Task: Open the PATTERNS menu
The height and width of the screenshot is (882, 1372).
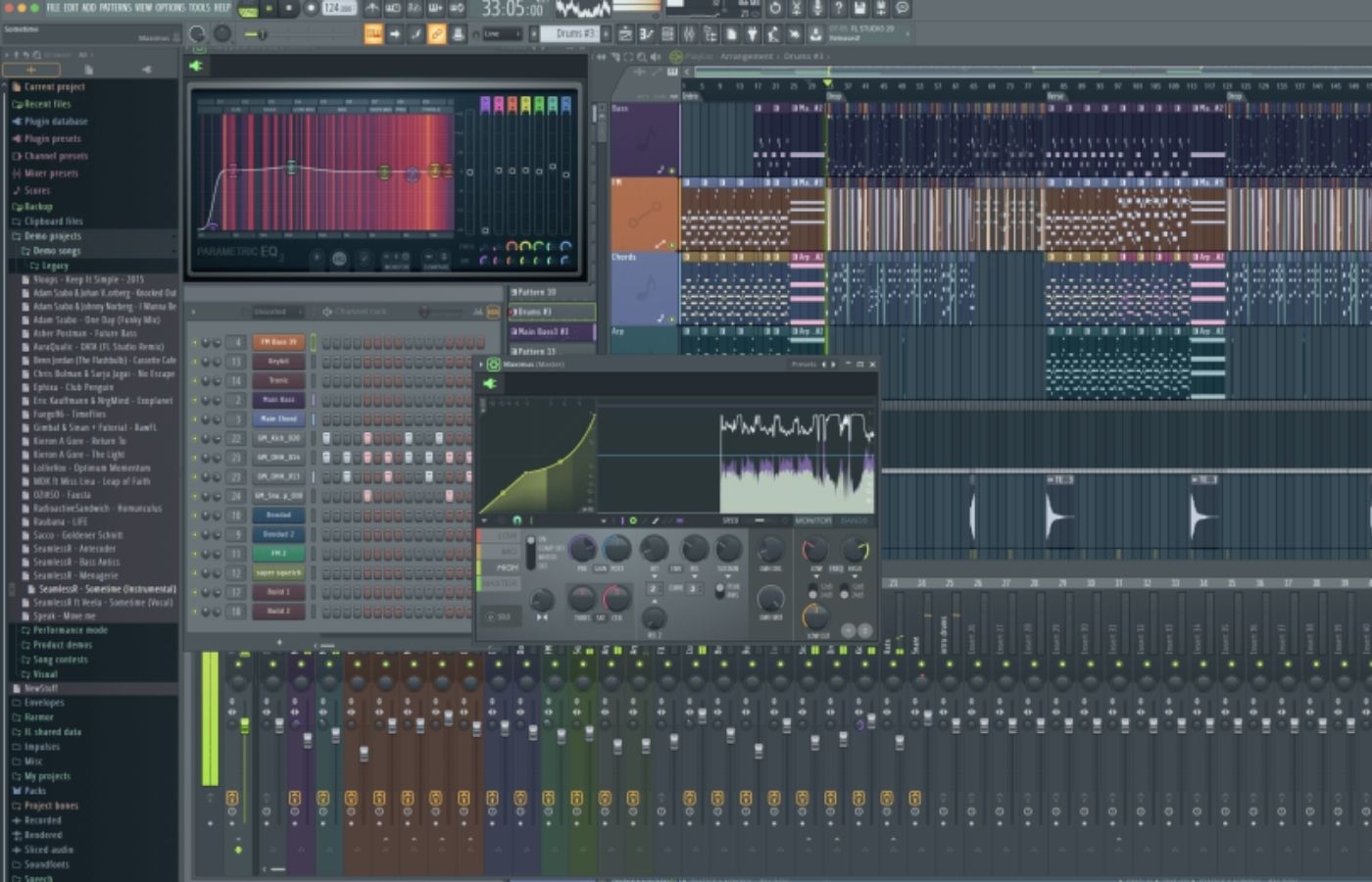Action: 114,8
